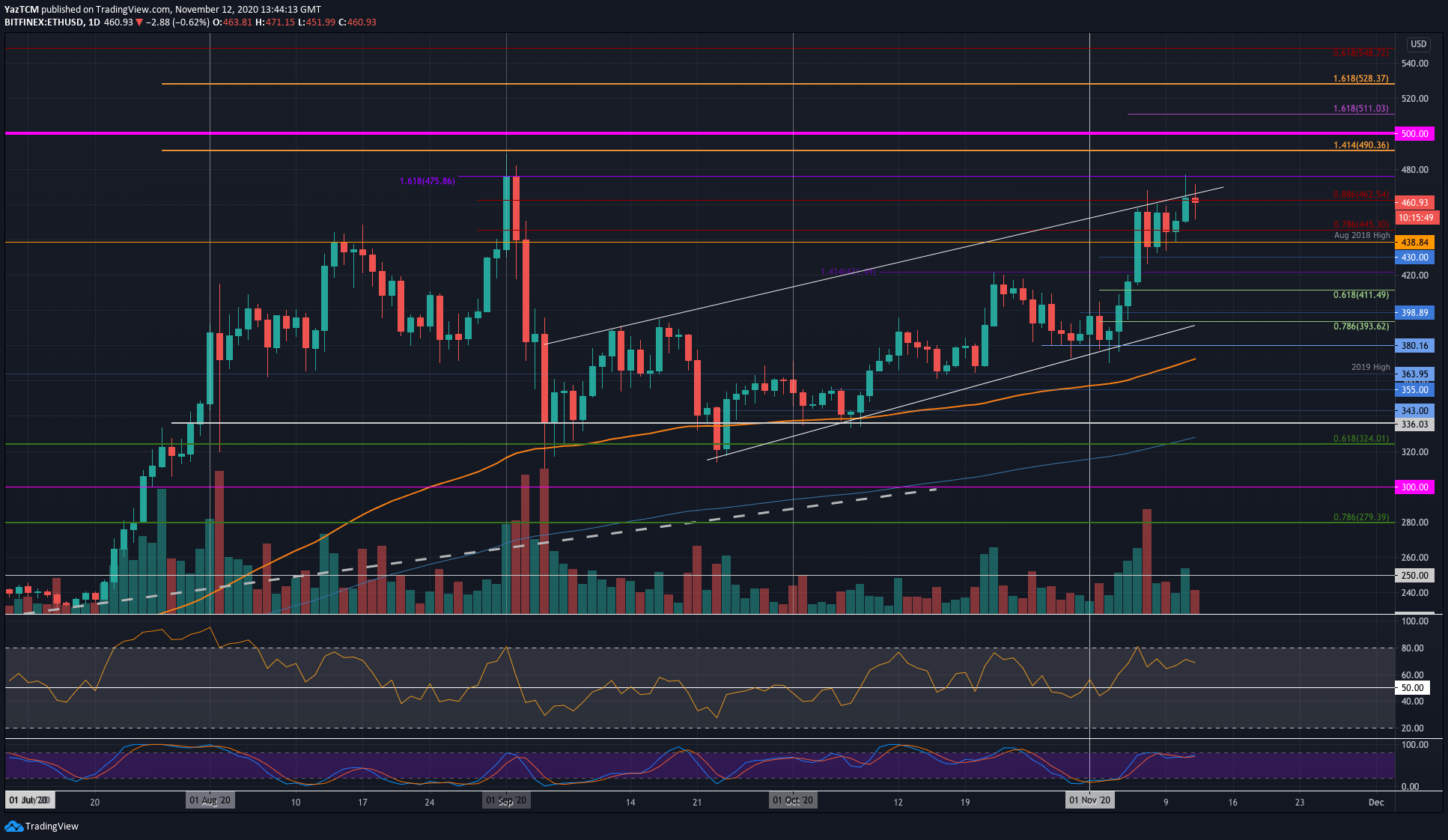Click the 01 Jul '20 date label

point(28,800)
